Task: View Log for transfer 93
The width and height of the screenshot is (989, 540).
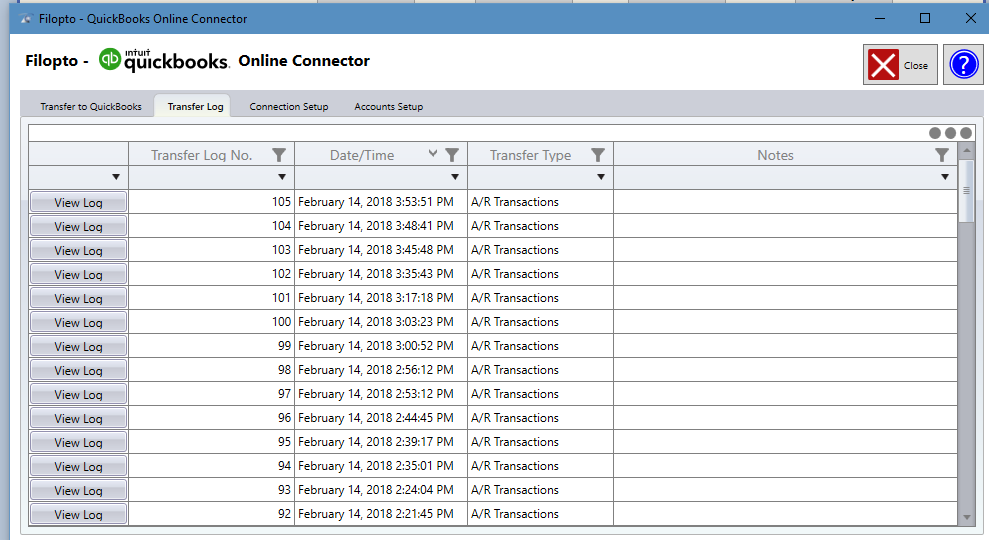Action: coord(78,490)
